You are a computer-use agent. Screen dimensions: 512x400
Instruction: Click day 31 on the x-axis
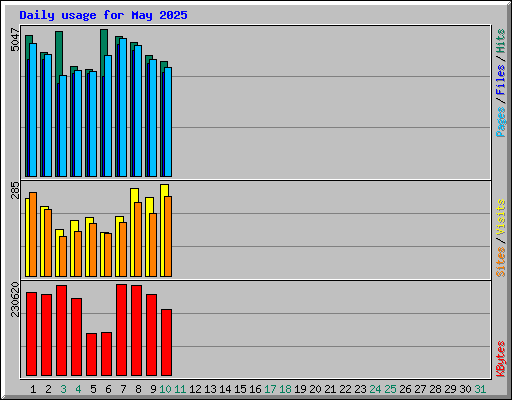pyautogui.click(x=480, y=389)
